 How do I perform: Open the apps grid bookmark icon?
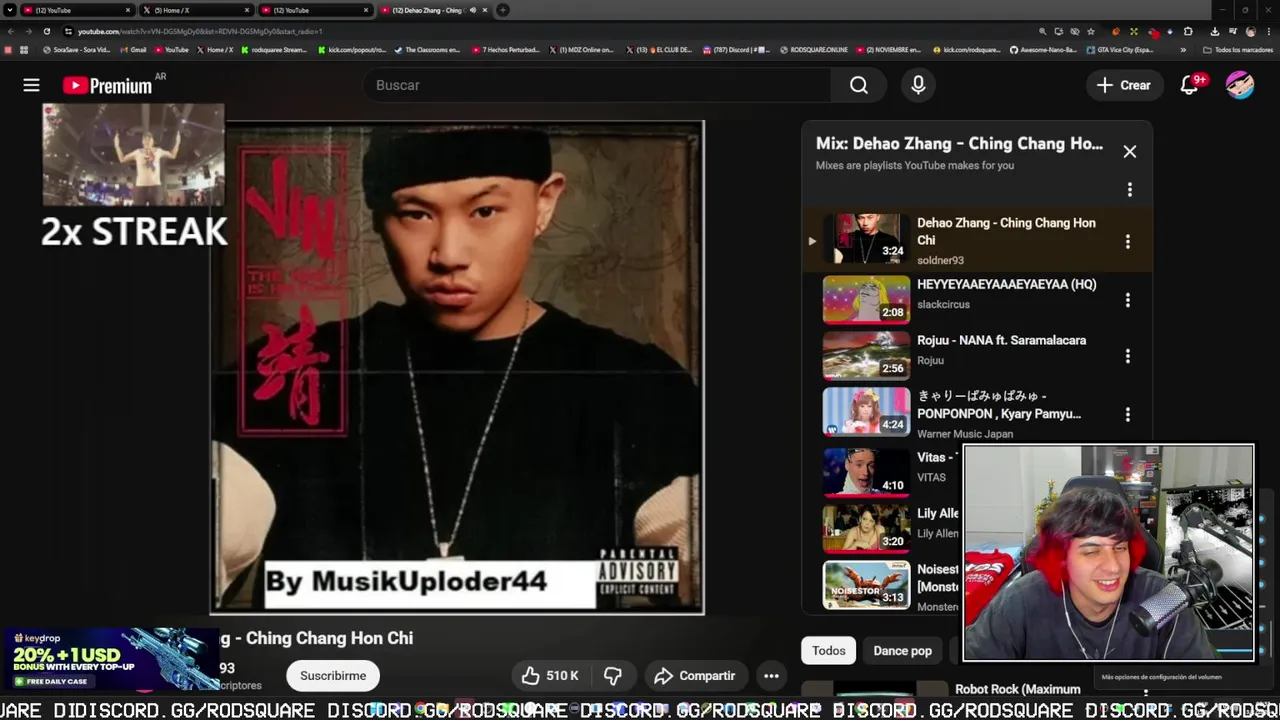pos(24,50)
